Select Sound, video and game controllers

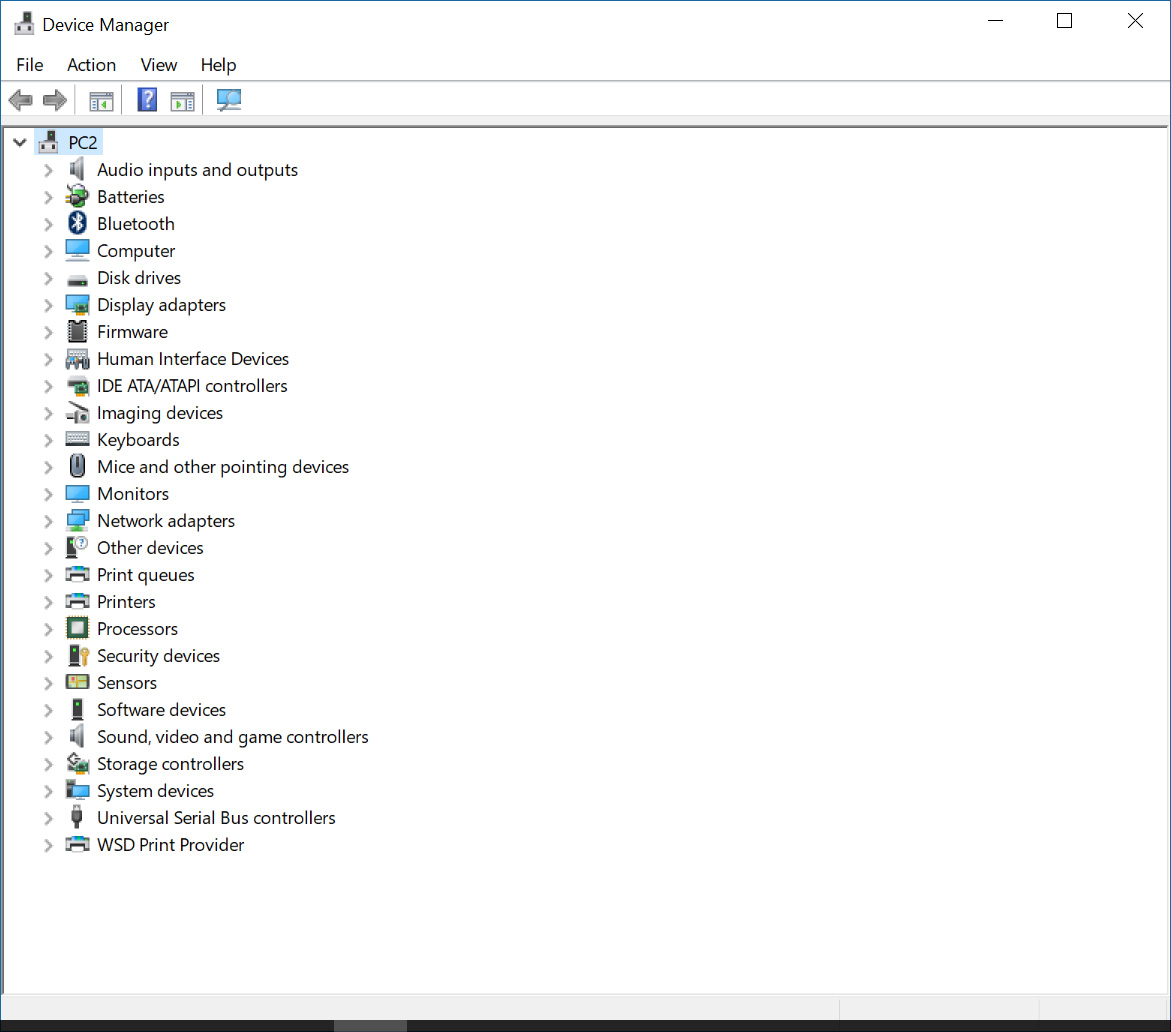[232, 737]
